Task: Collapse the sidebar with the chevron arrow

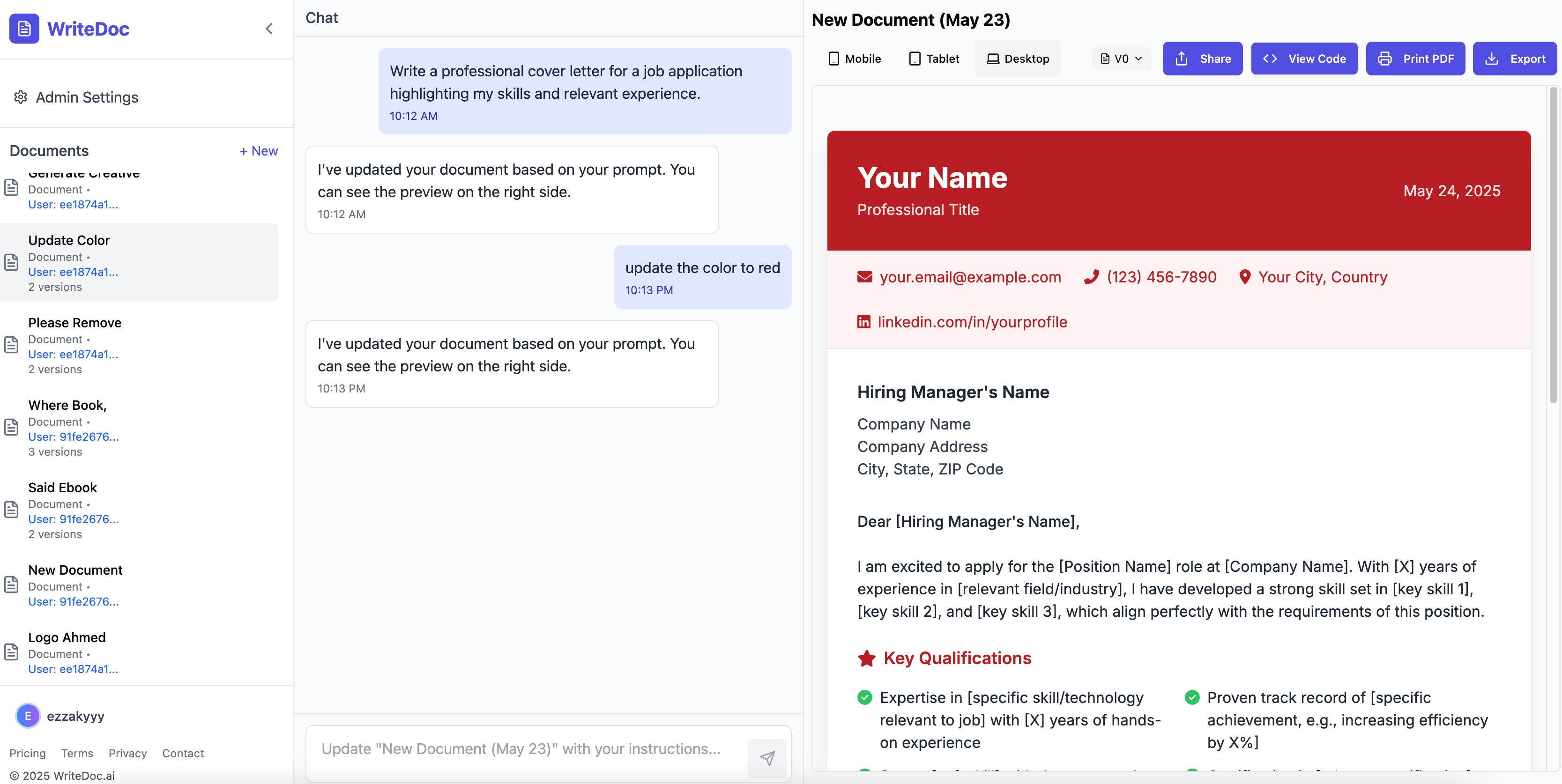Action: (269, 29)
